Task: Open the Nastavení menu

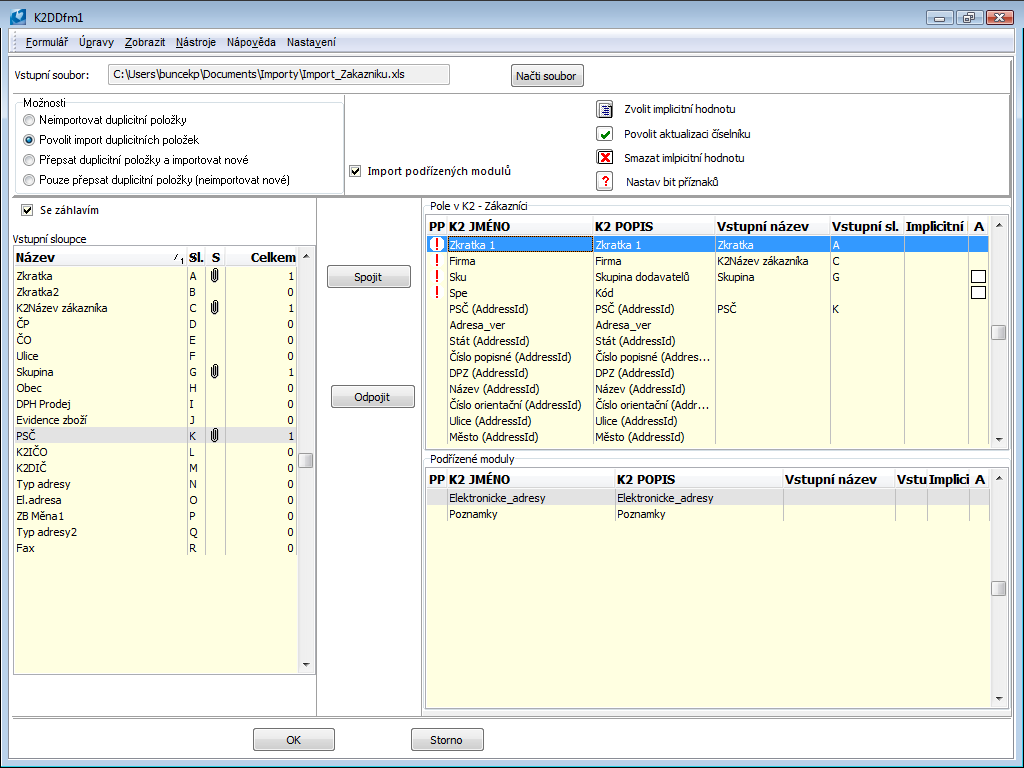Action: (311, 42)
